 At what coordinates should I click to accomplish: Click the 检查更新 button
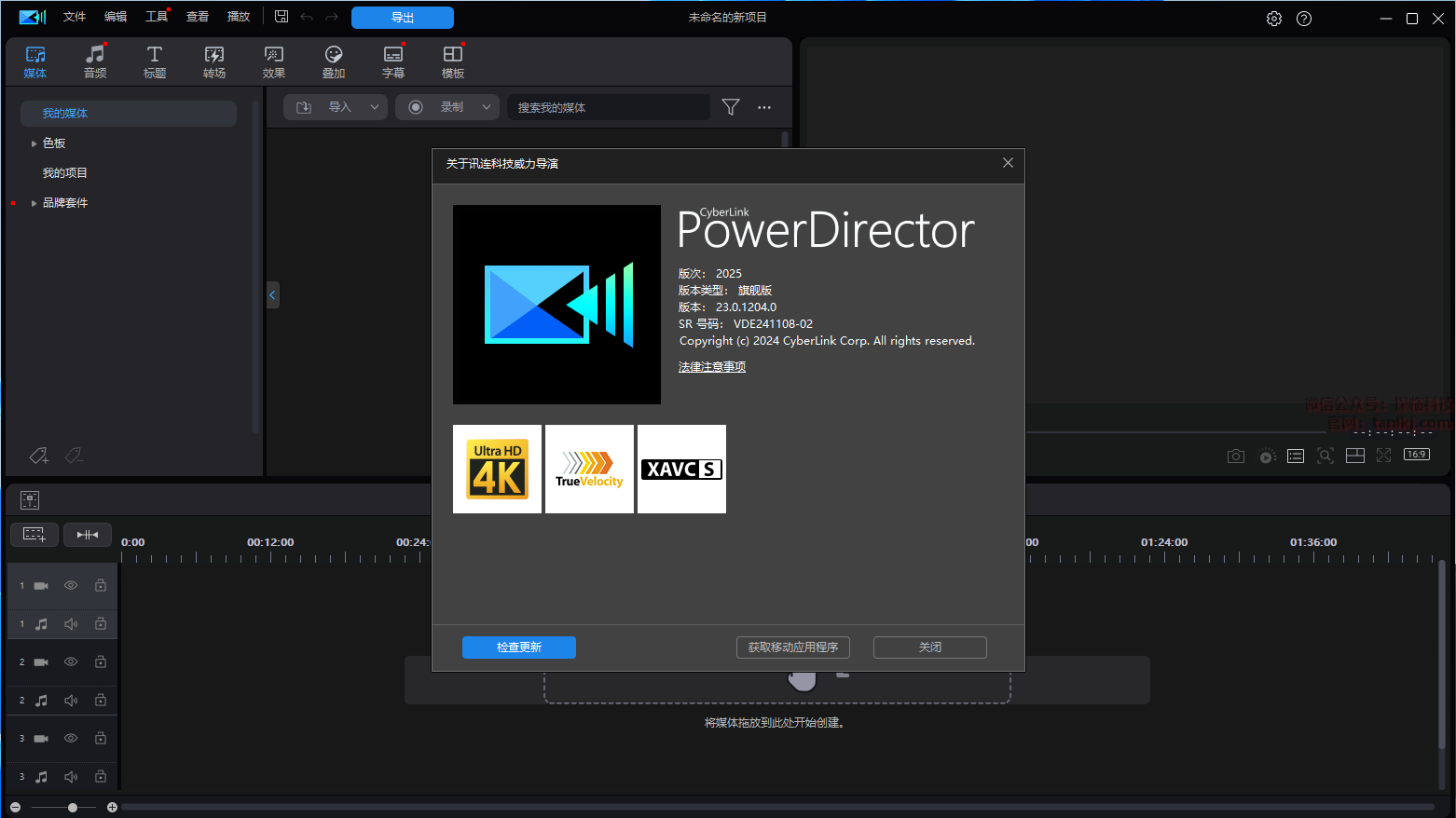pos(519,648)
